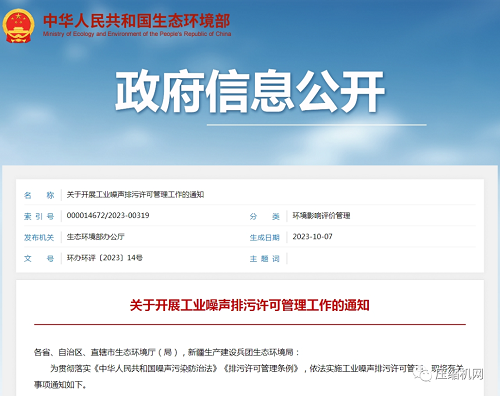Click the 生成日期 label
Viewport: 500px width, 396px height.
pyautogui.click(x=265, y=238)
